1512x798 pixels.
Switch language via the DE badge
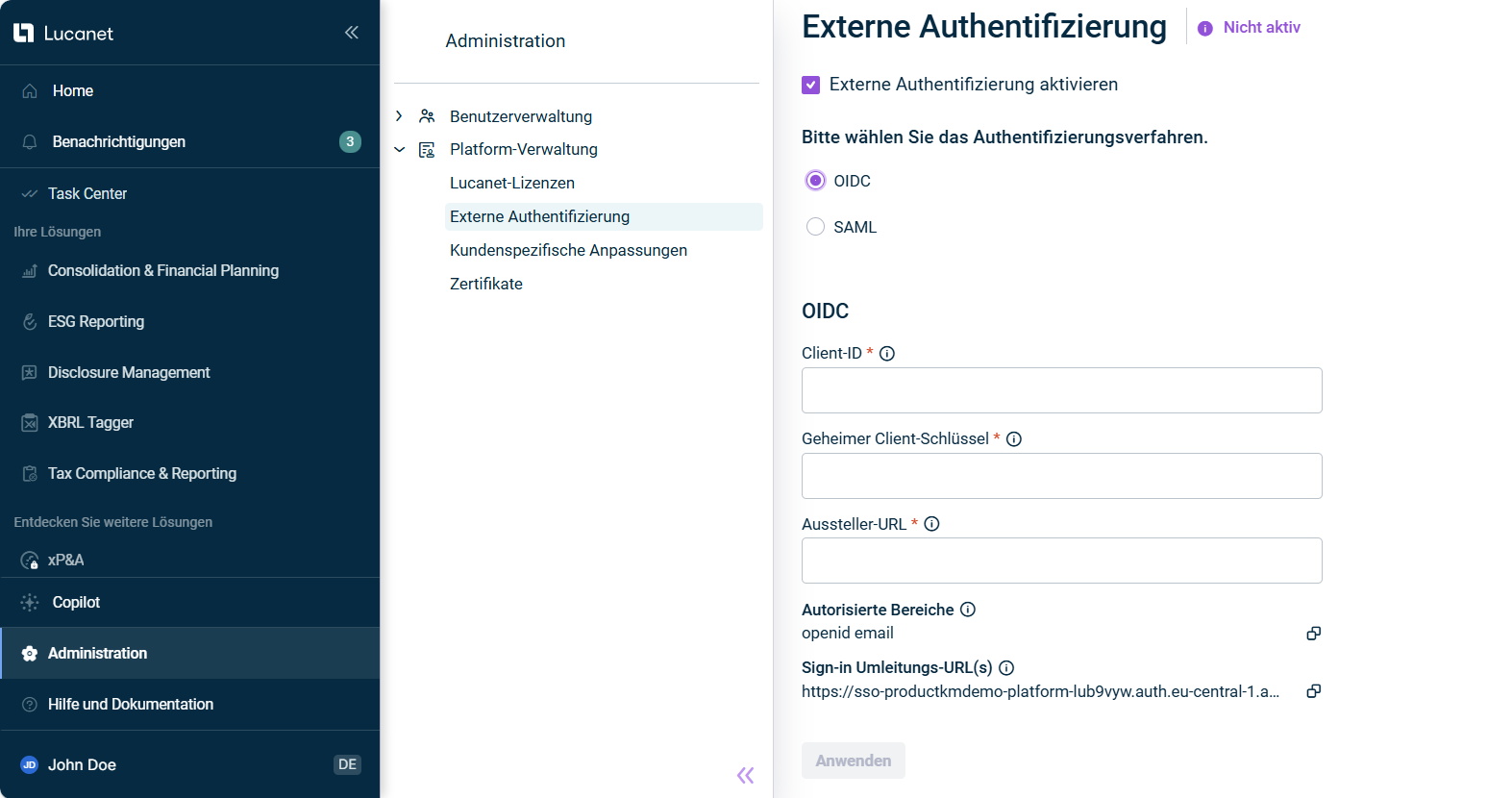347,764
